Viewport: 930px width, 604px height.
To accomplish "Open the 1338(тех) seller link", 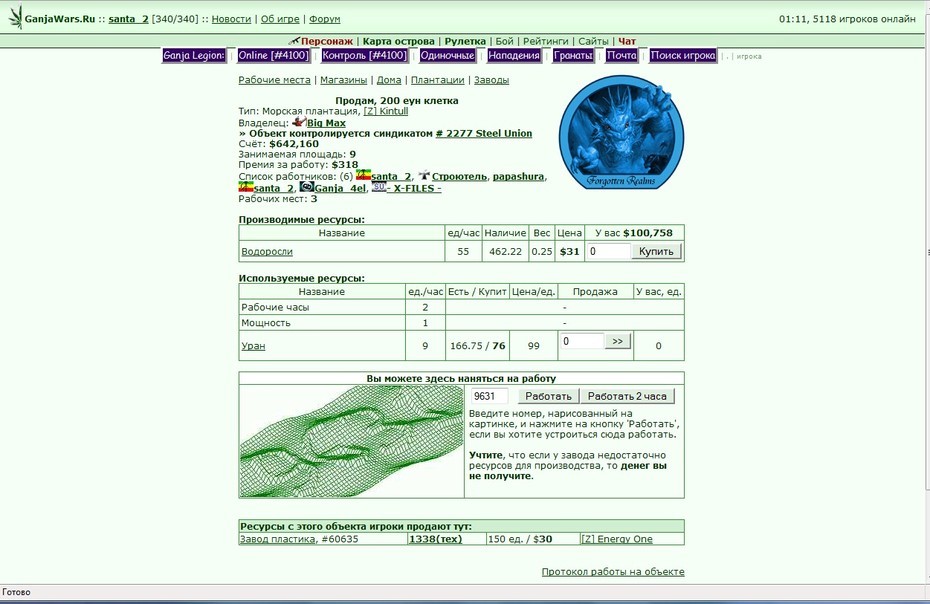I will pyautogui.click(x=435, y=539).
